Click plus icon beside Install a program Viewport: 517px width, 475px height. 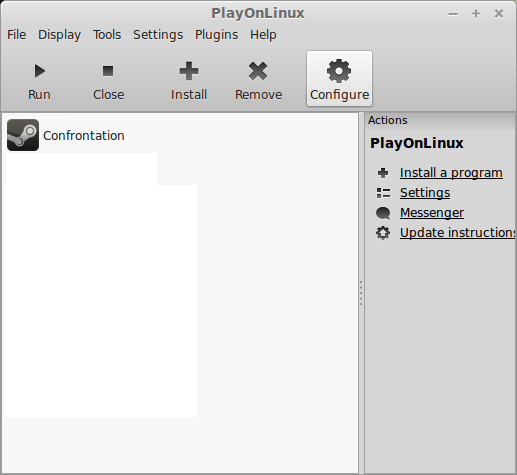[383, 173]
